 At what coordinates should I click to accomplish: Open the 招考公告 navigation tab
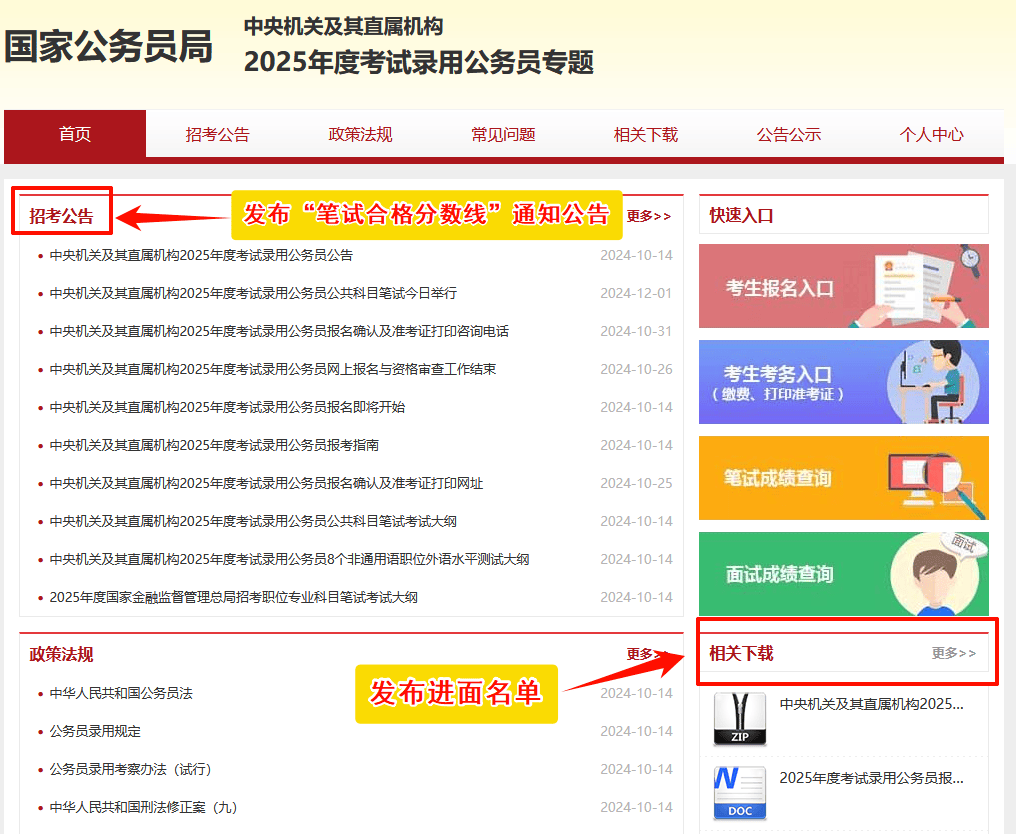click(x=218, y=134)
